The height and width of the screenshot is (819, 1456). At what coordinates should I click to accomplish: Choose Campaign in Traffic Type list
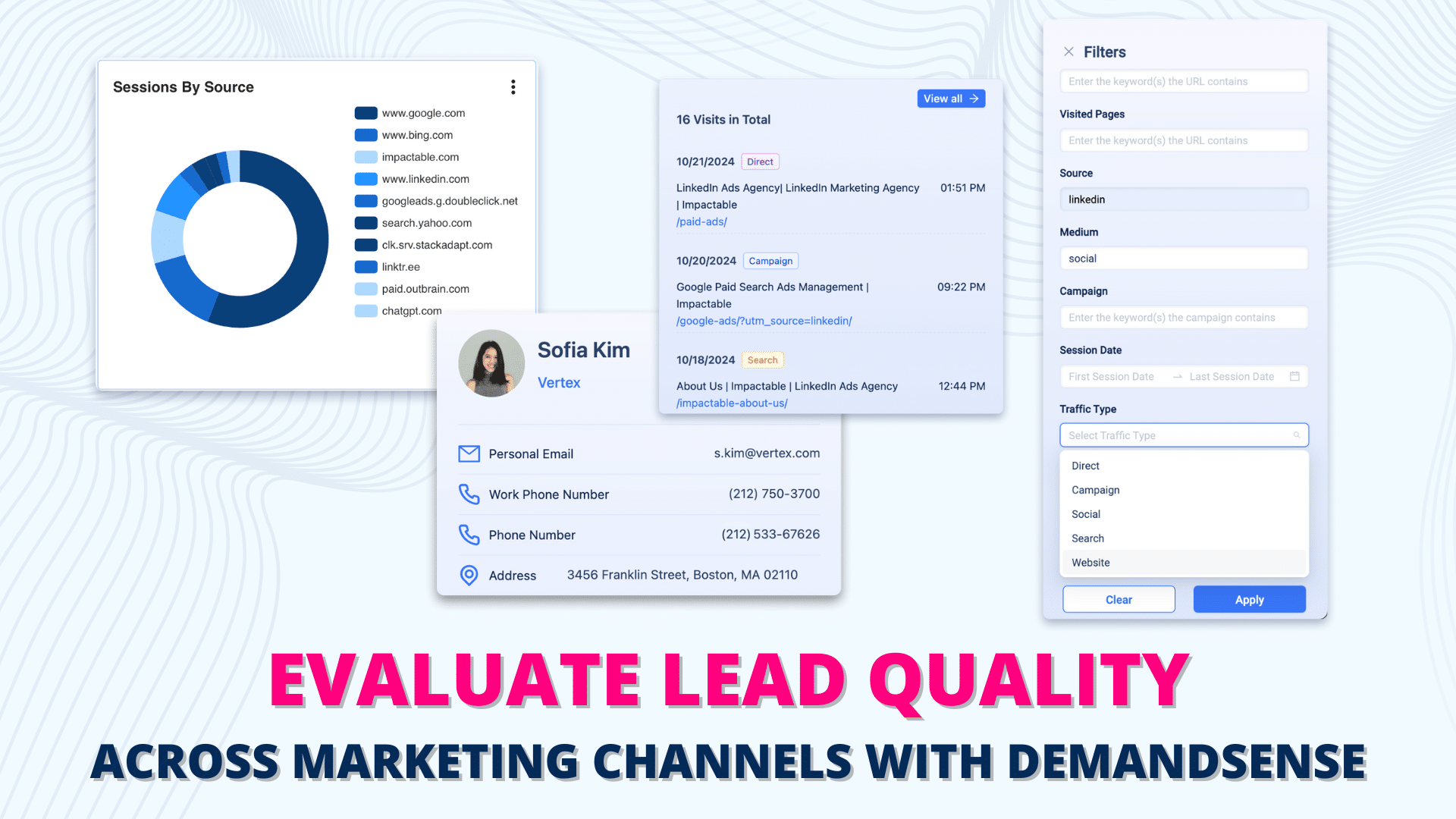[x=1184, y=490]
